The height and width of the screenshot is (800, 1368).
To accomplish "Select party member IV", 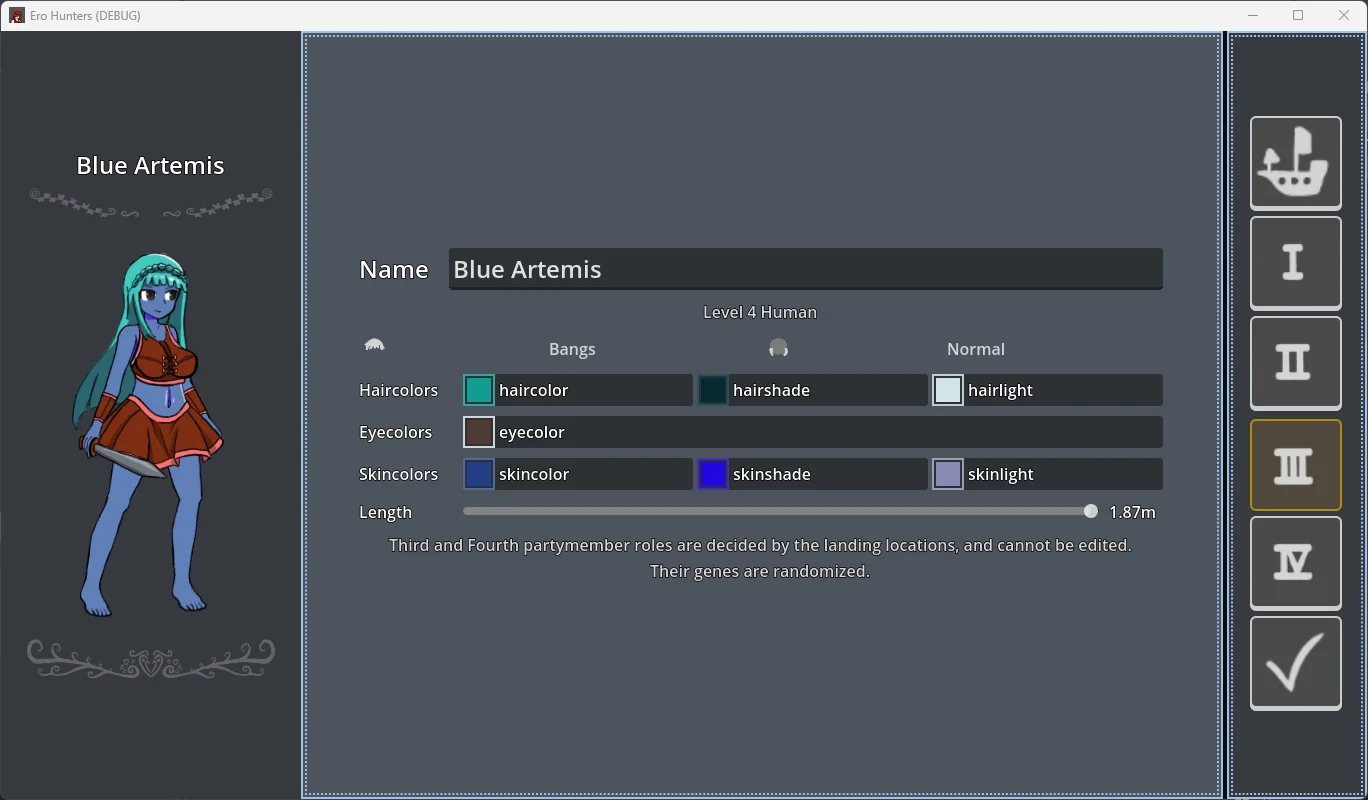I will tap(1295, 563).
